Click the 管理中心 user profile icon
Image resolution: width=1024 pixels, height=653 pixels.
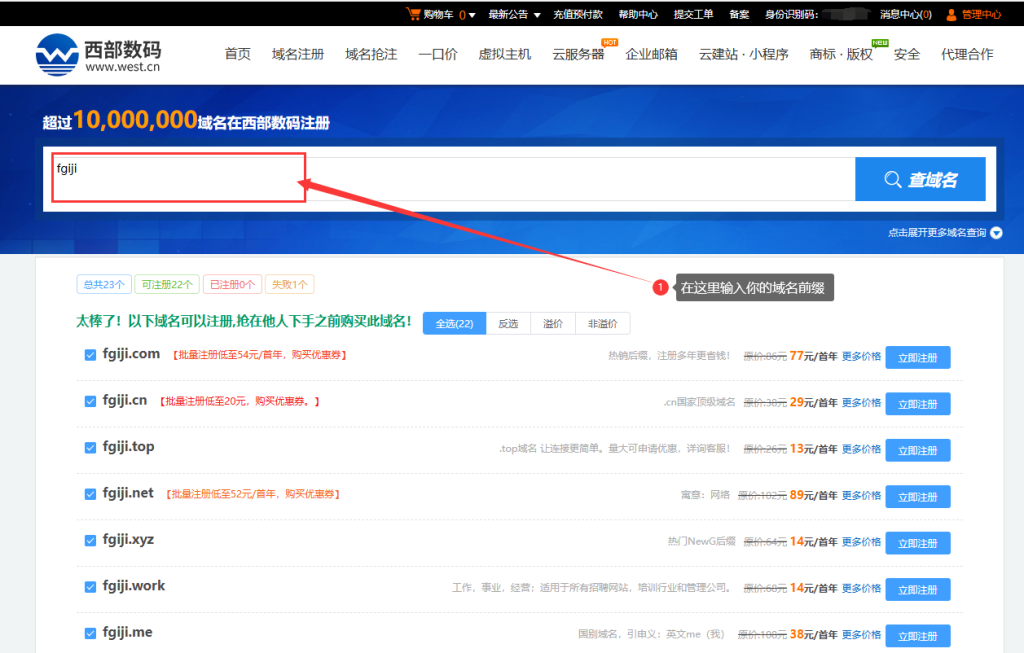click(x=950, y=13)
